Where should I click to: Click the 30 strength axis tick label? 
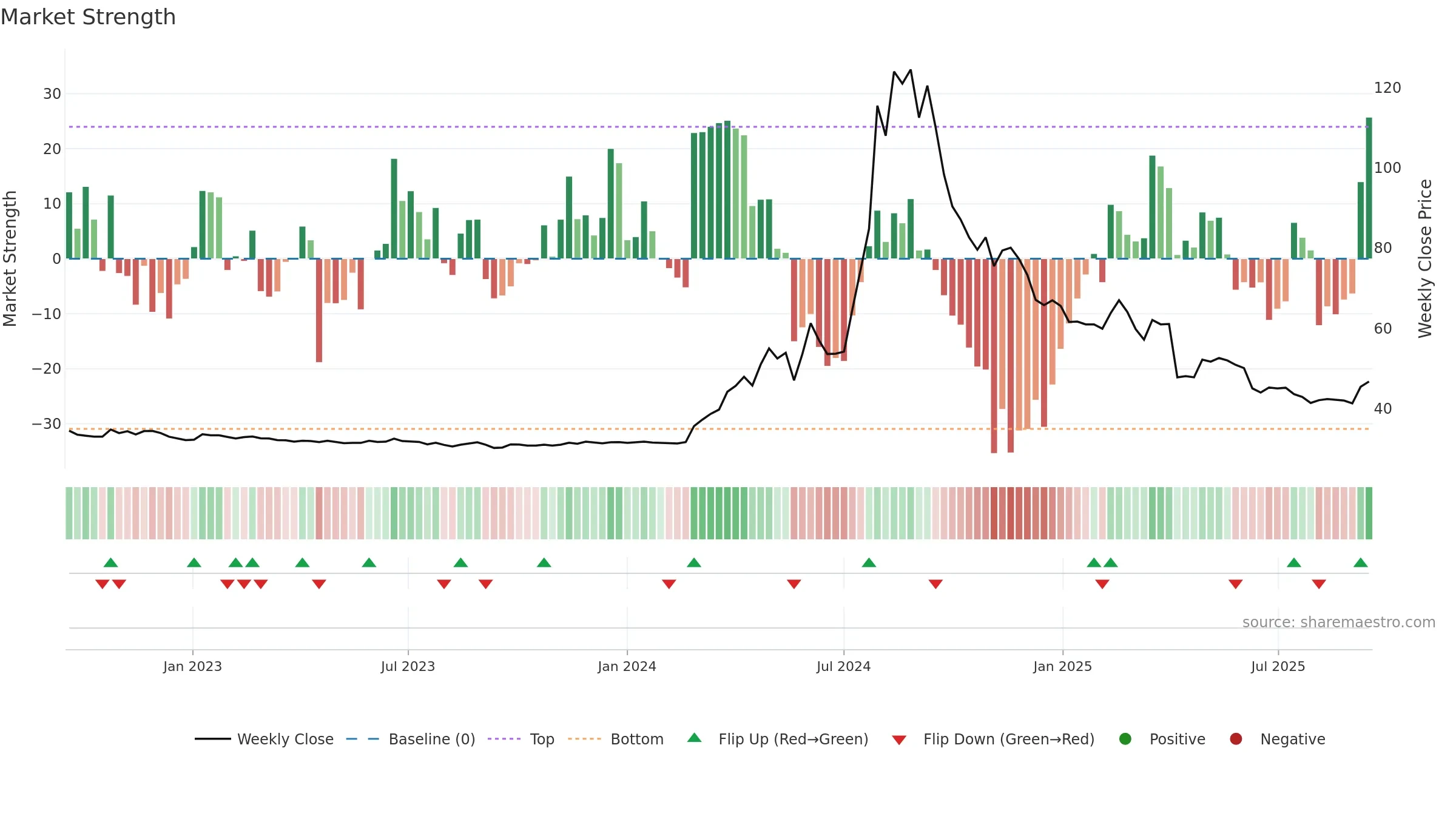pos(52,94)
